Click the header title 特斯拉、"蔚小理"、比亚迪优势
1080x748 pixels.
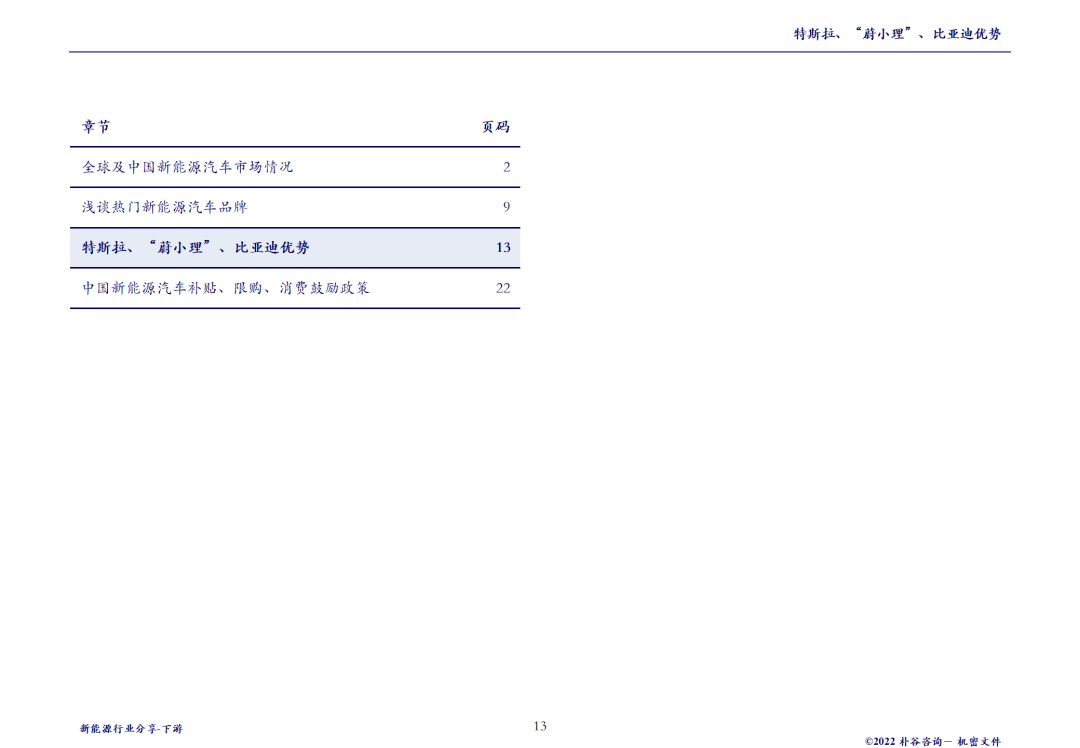point(897,34)
